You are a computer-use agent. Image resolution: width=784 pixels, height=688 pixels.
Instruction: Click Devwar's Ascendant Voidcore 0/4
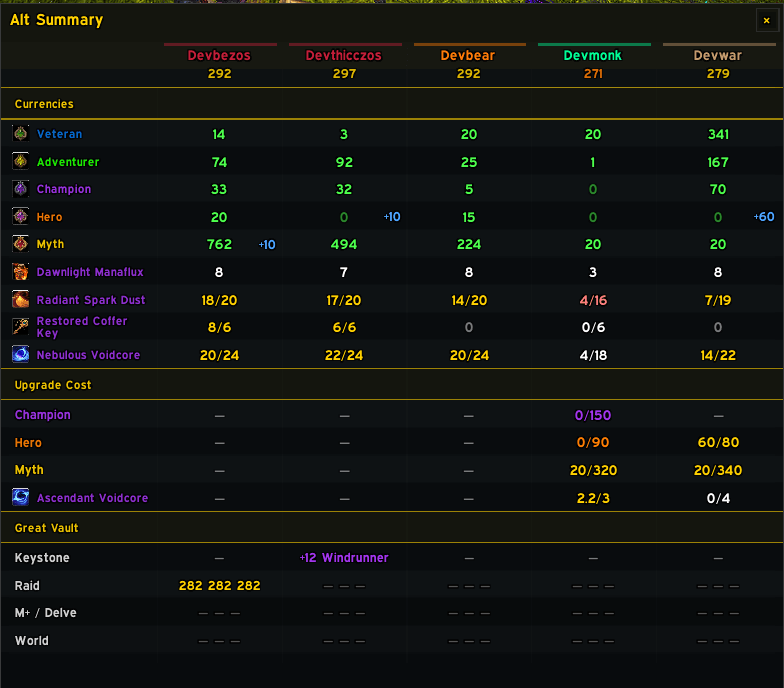tap(718, 498)
